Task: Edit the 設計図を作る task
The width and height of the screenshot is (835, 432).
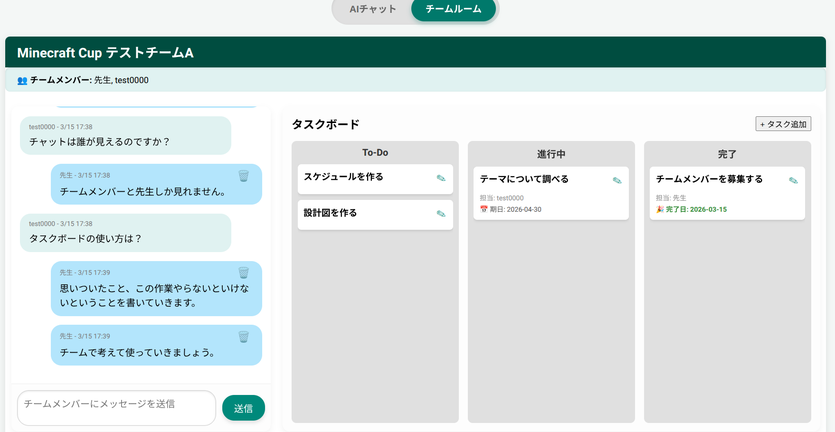Action: pyautogui.click(x=441, y=214)
